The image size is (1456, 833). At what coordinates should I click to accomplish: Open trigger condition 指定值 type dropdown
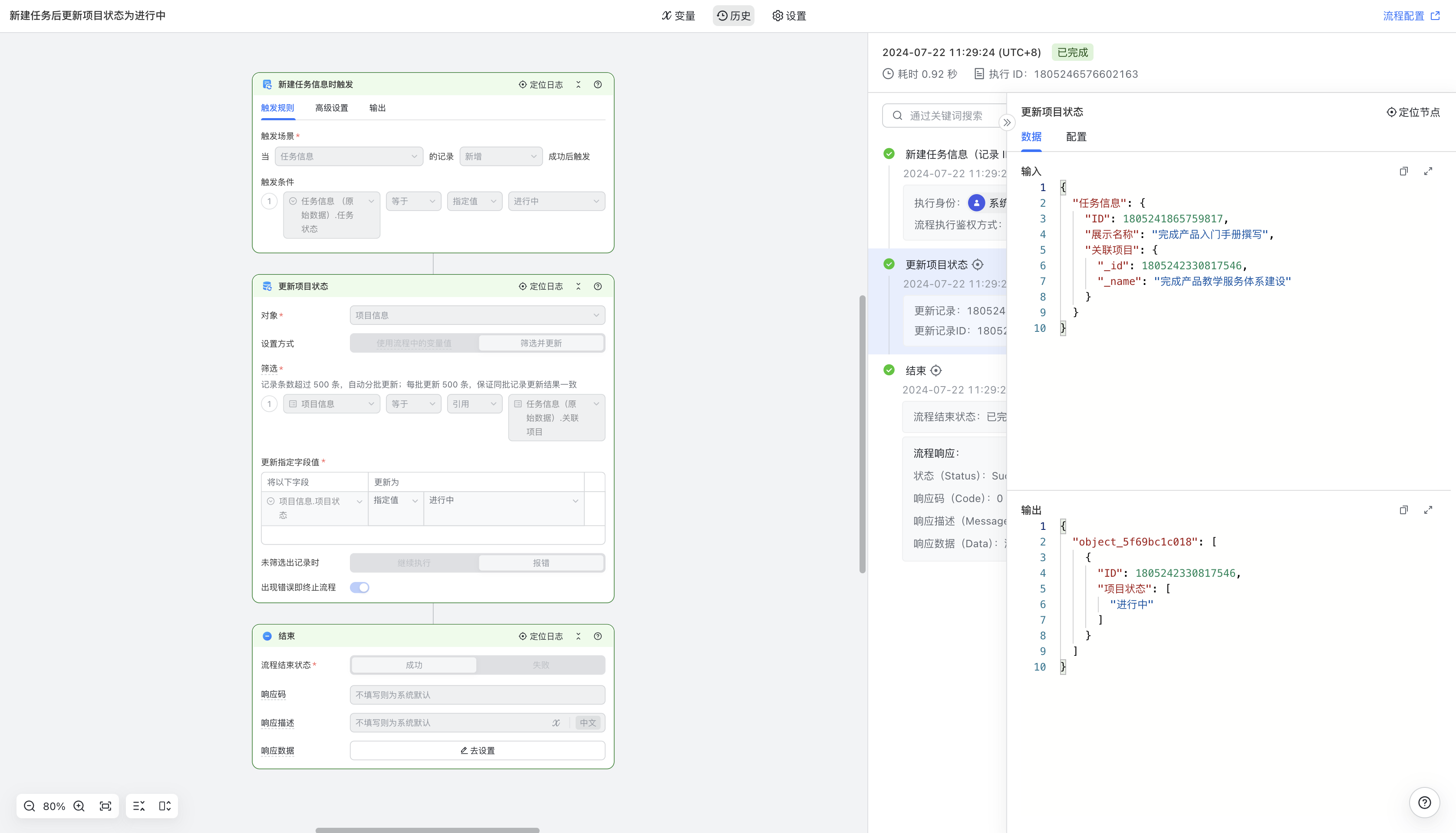point(474,202)
